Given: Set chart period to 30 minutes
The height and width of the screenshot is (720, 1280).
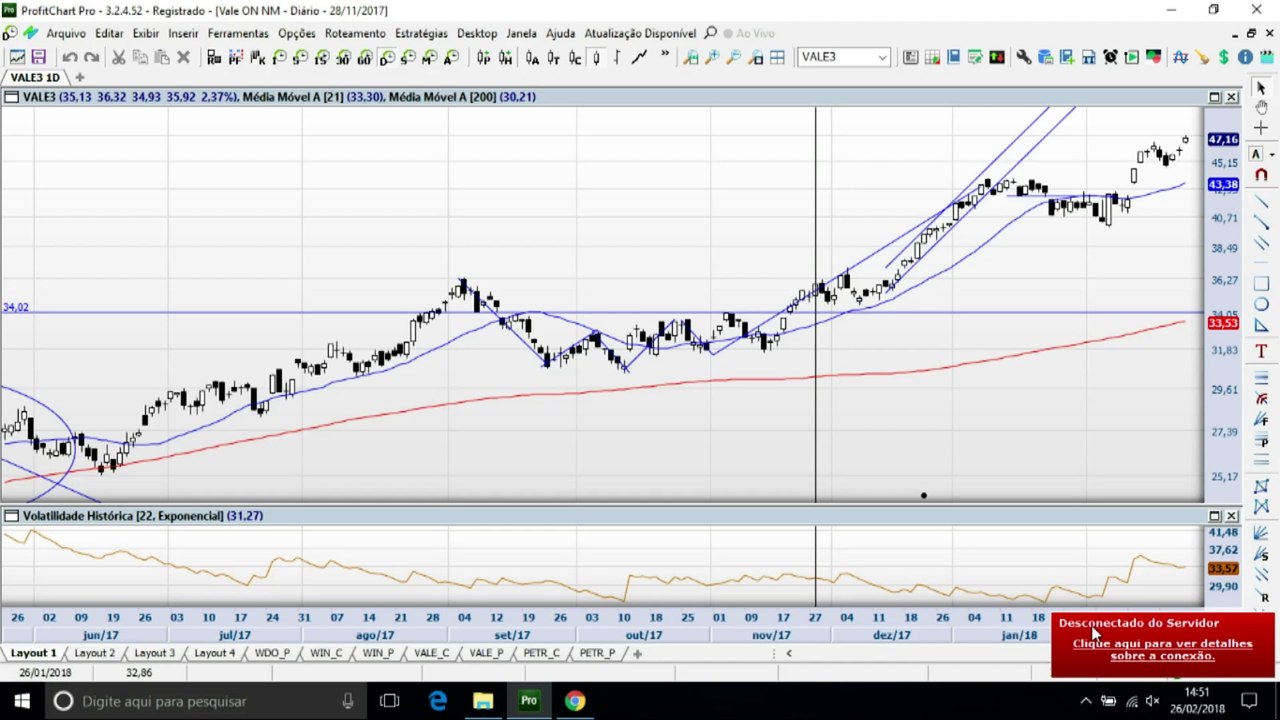Looking at the screenshot, I should [x=343, y=57].
